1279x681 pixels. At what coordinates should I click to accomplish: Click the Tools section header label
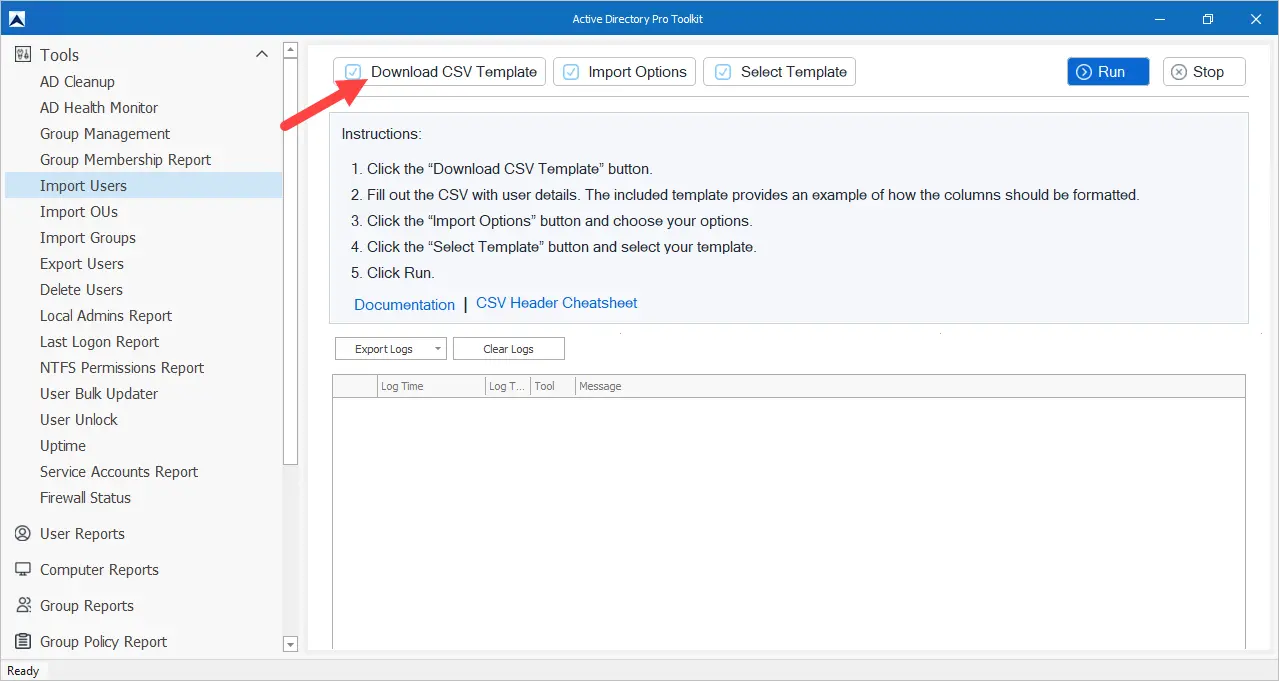(59, 55)
